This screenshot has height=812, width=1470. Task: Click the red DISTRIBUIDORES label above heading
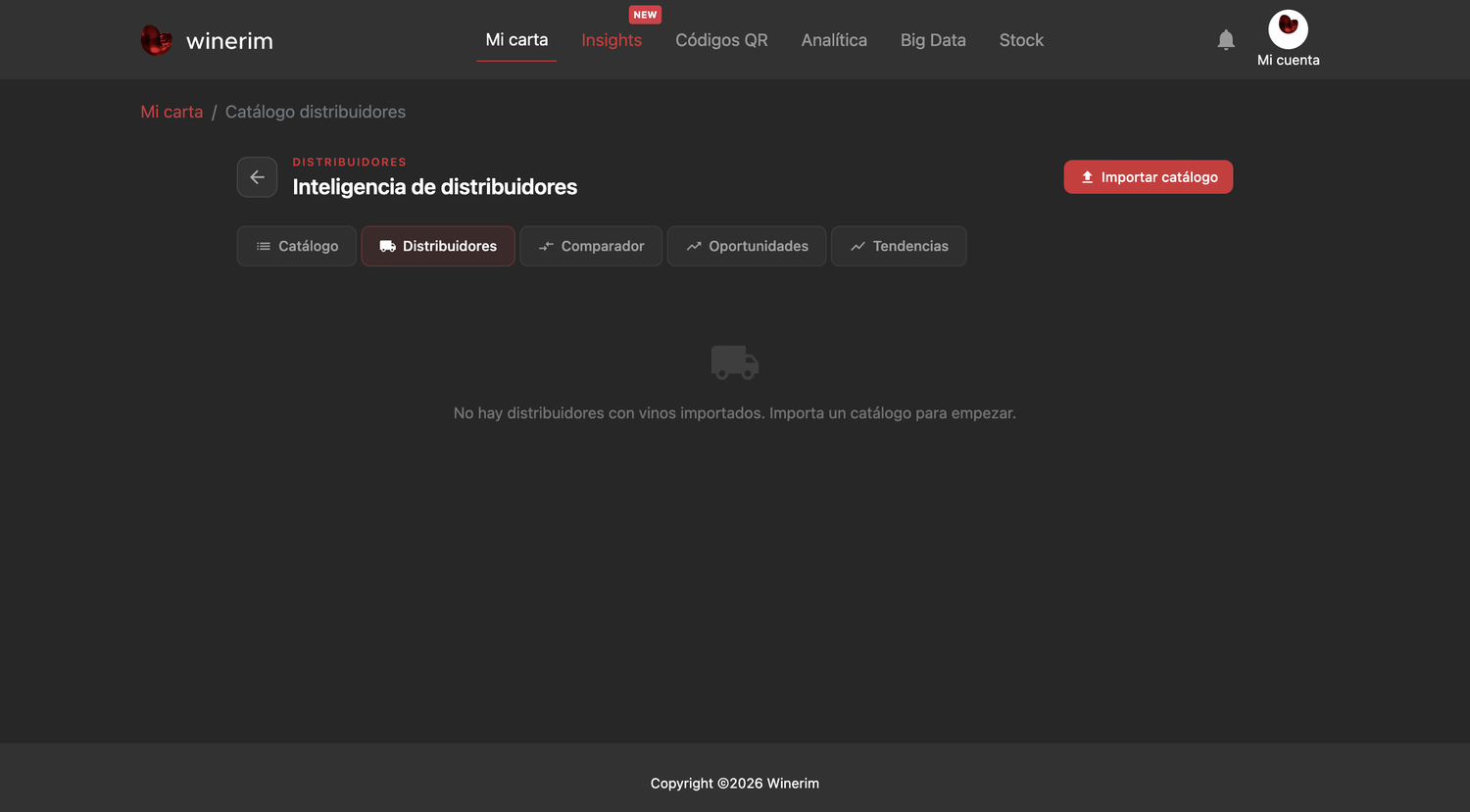[x=349, y=162]
